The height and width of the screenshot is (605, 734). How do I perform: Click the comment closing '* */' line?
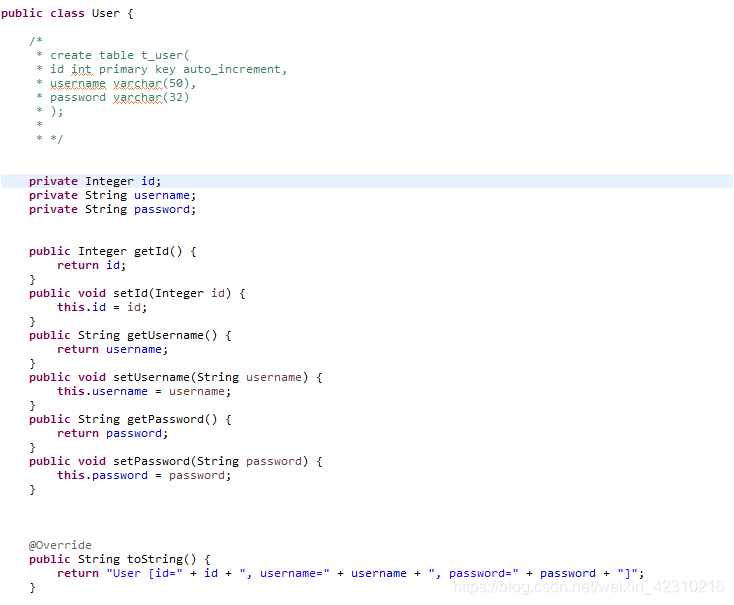[50, 139]
